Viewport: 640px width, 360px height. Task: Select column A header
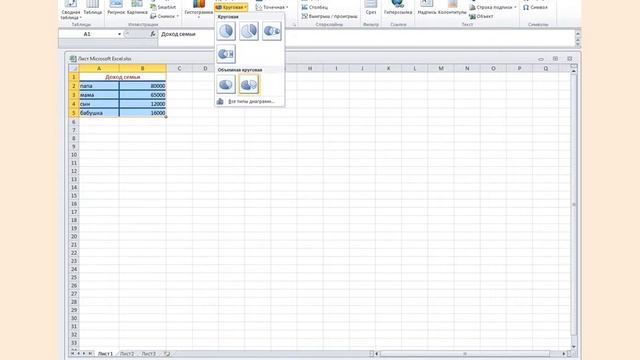click(x=99, y=68)
